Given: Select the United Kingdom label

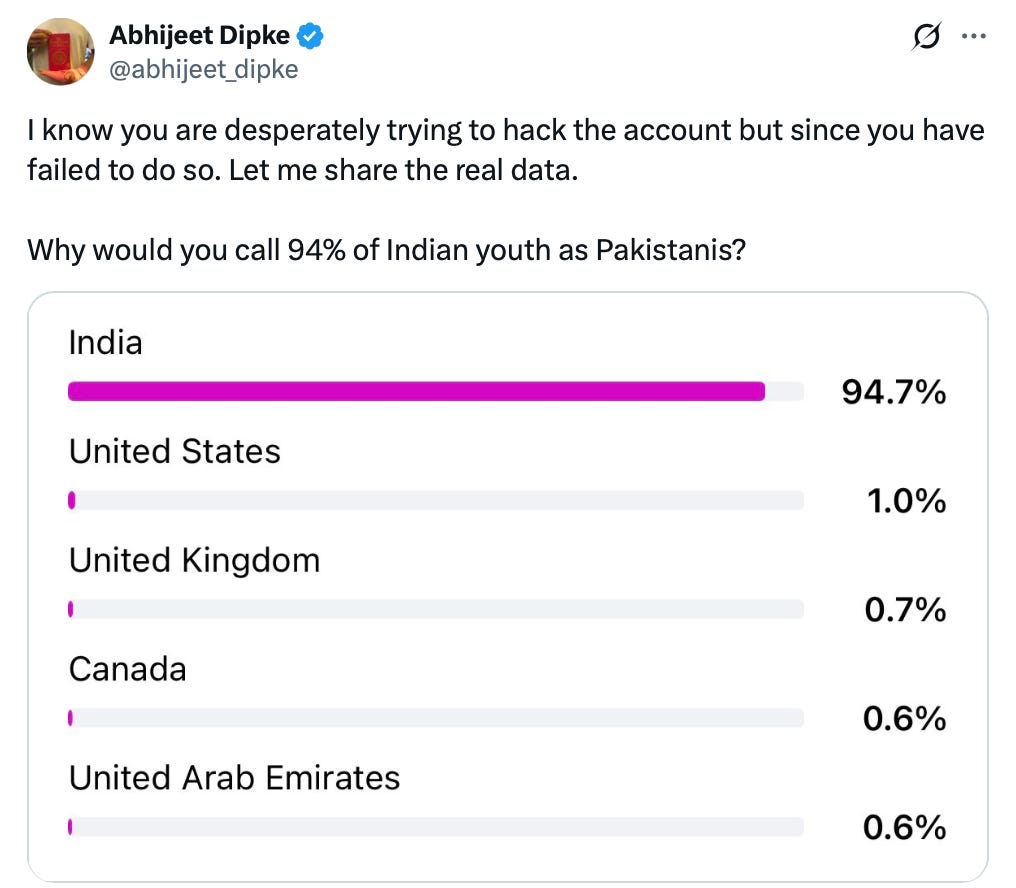Looking at the screenshot, I should click(x=194, y=561).
